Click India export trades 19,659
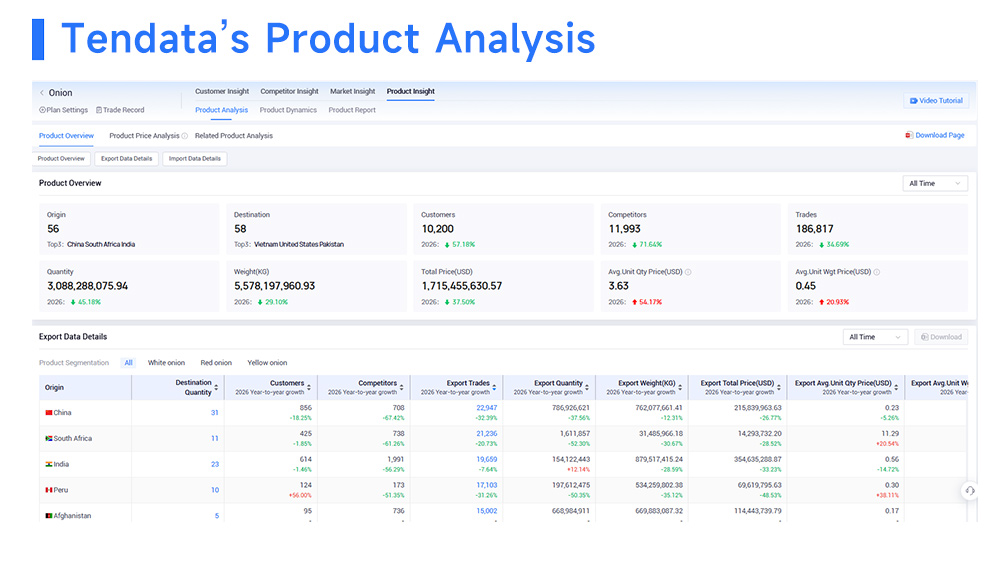996x567 pixels. pos(487,459)
